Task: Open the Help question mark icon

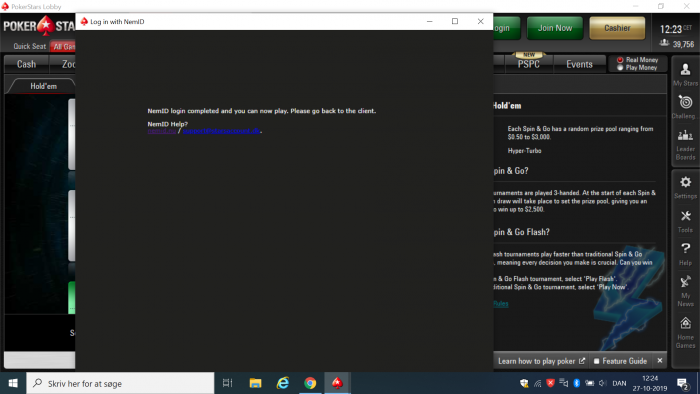Action: click(x=685, y=254)
